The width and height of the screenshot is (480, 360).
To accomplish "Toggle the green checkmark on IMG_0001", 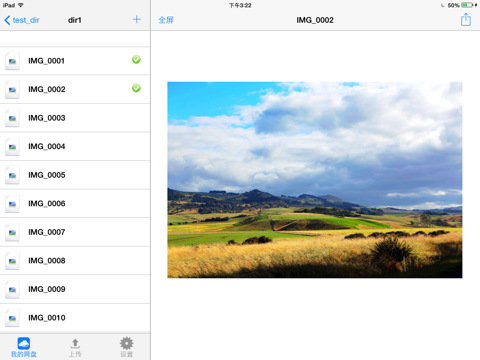I will click(x=136, y=60).
